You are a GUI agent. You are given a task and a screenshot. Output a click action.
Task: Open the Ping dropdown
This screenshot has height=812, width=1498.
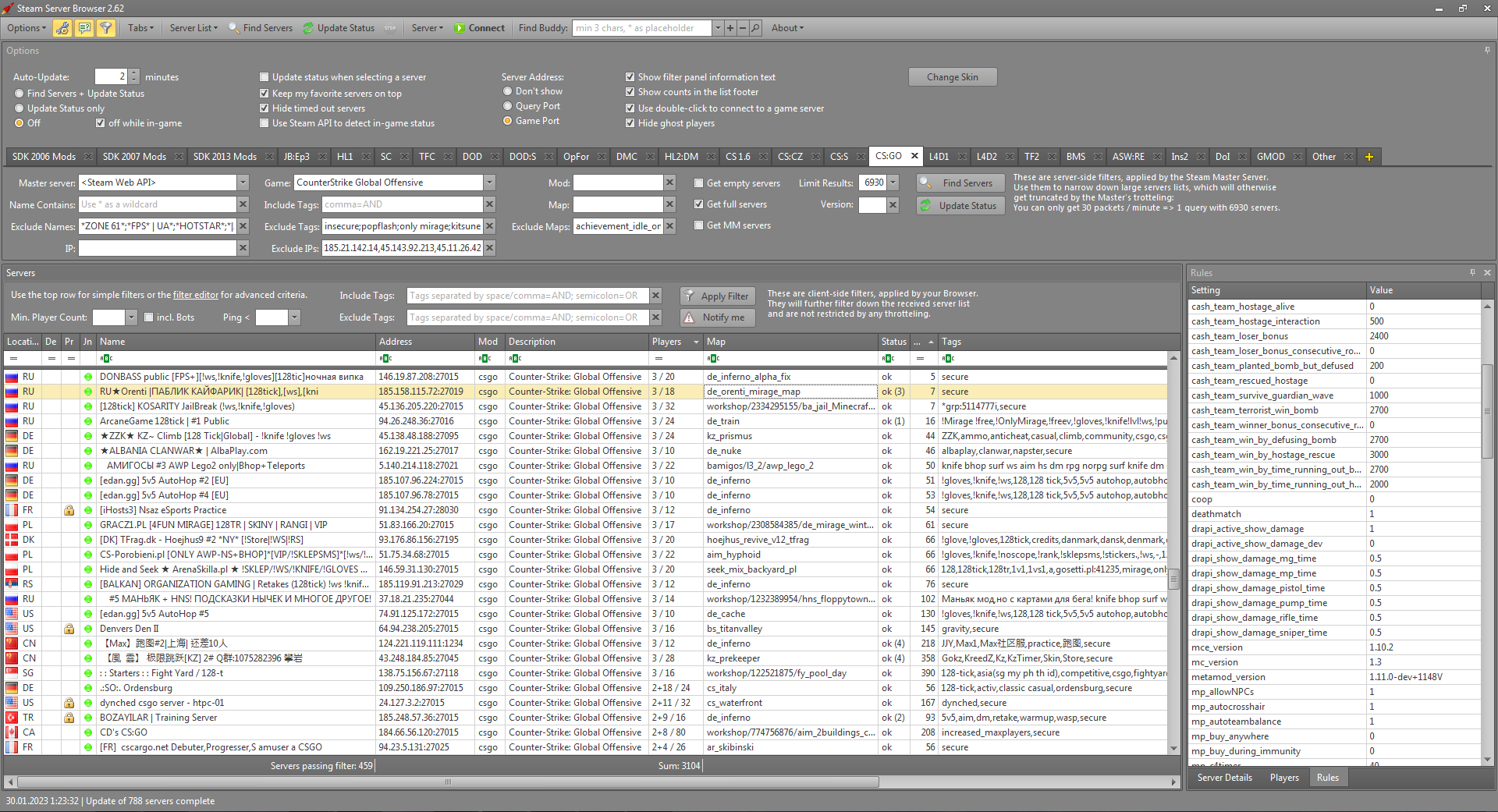tap(294, 317)
